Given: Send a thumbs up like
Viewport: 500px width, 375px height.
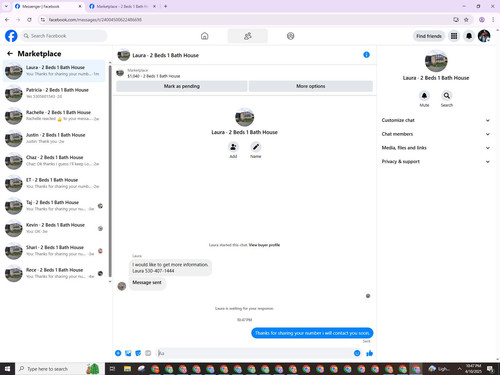Looking at the screenshot, I should tap(369, 353).
